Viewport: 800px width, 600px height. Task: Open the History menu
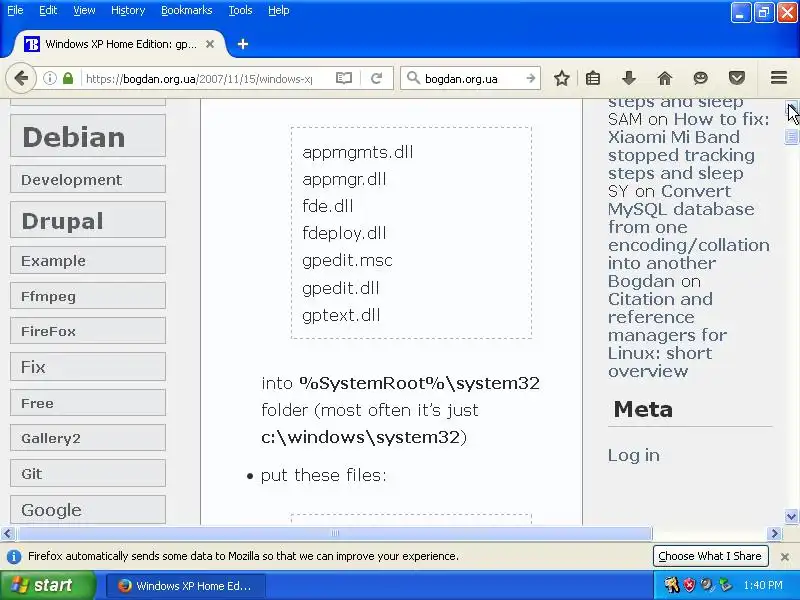pyautogui.click(x=128, y=10)
